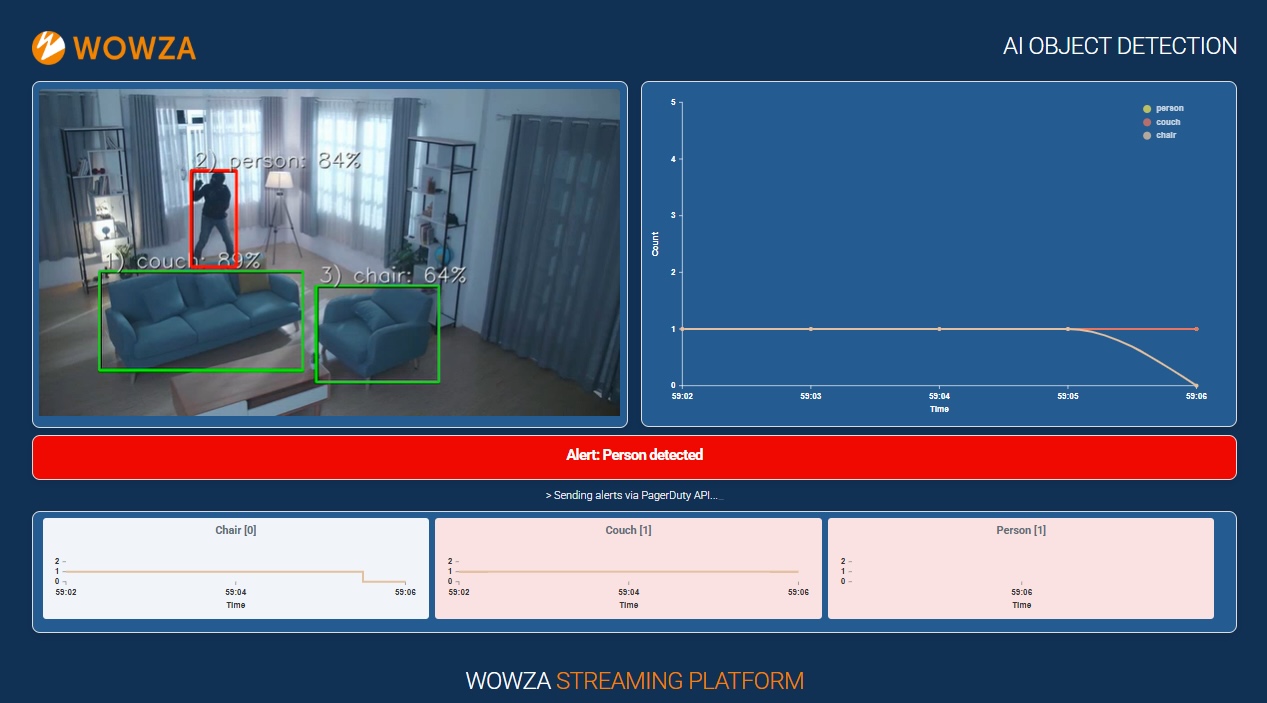Click the 59:04 label in the Couch chart
This screenshot has height=703, width=1267.
coord(628,592)
